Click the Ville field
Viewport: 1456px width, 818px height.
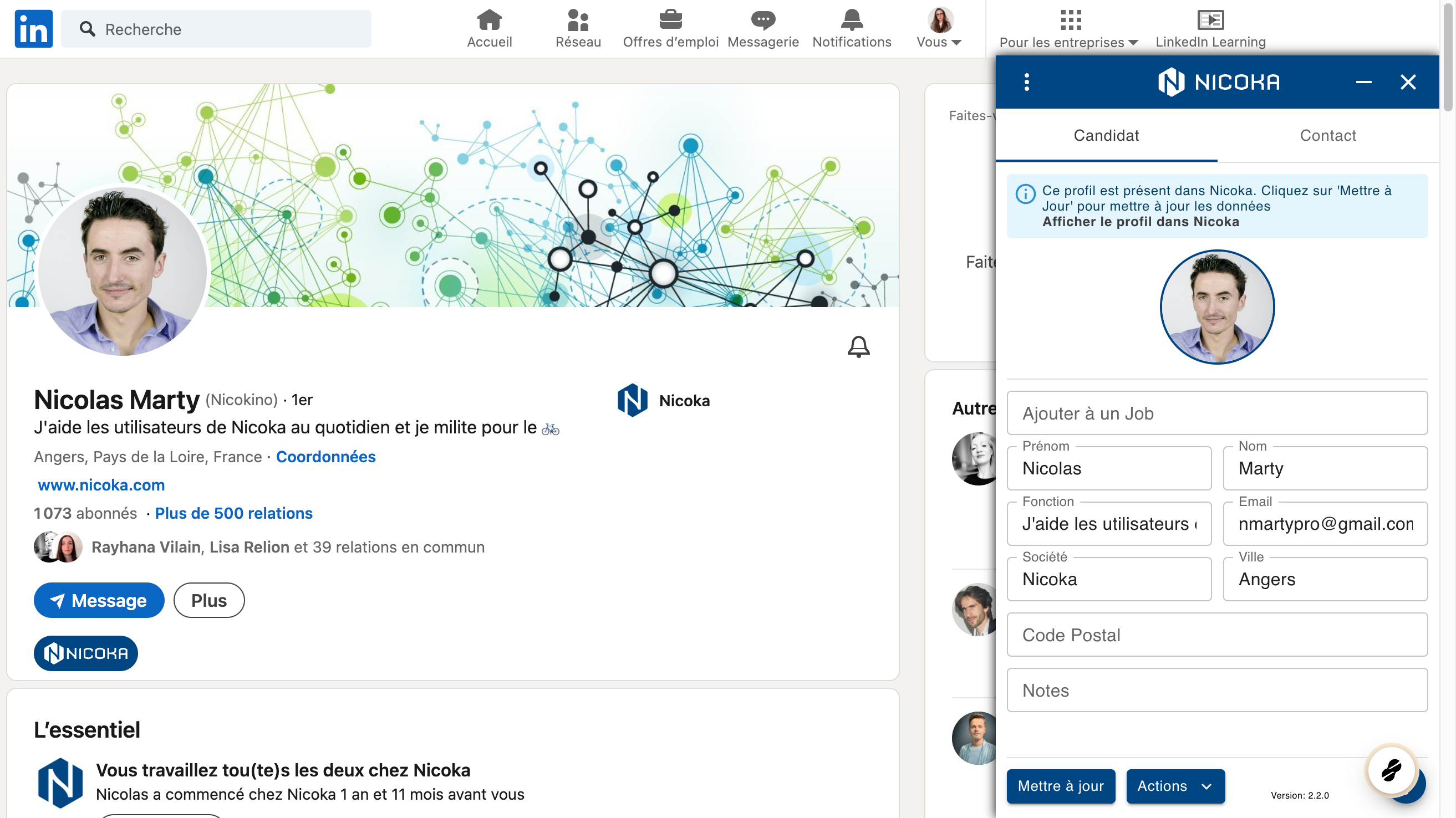[x=1325, y=579]
